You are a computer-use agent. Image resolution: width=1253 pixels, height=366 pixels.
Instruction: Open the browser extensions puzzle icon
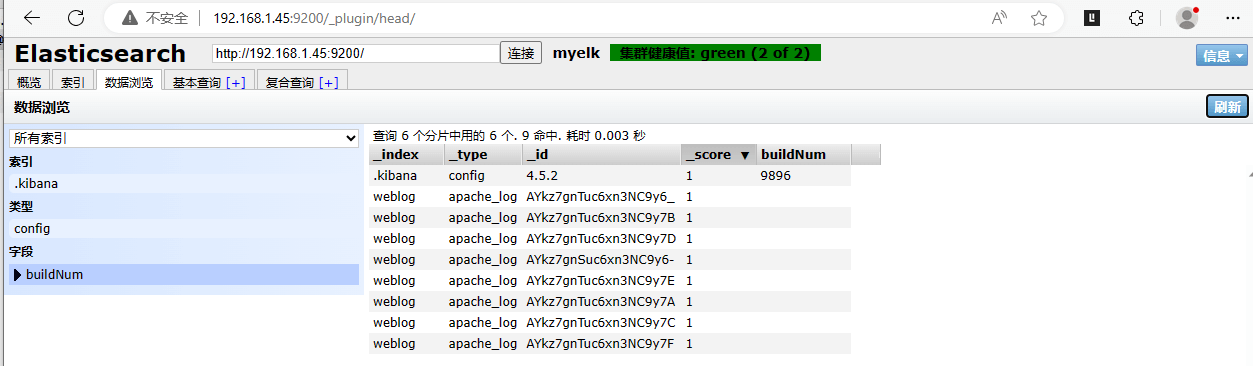click(1136, 18)
